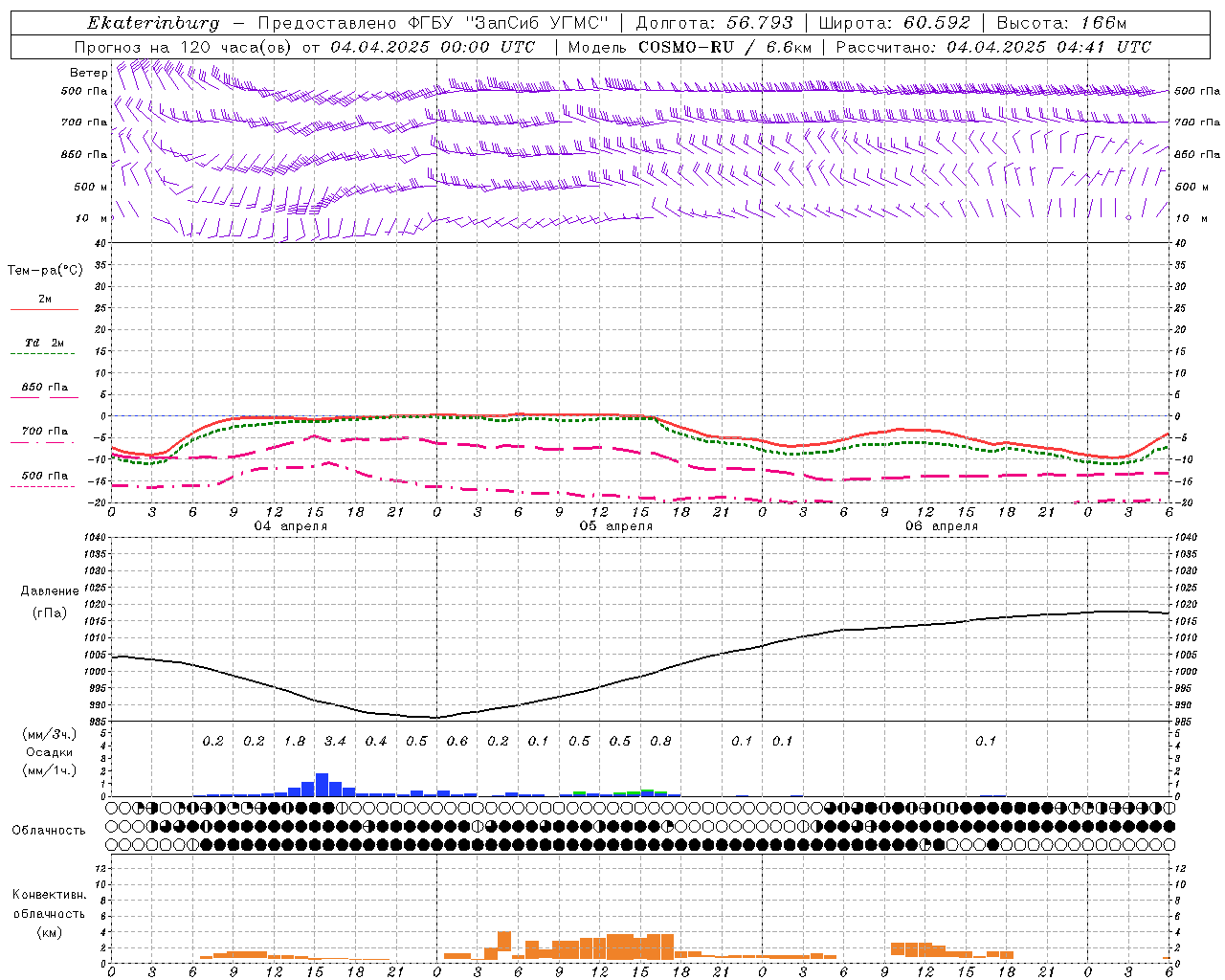Click the 0.8 three-hour precipitation value
This screenshot has width=1225, height=980.
660,741
